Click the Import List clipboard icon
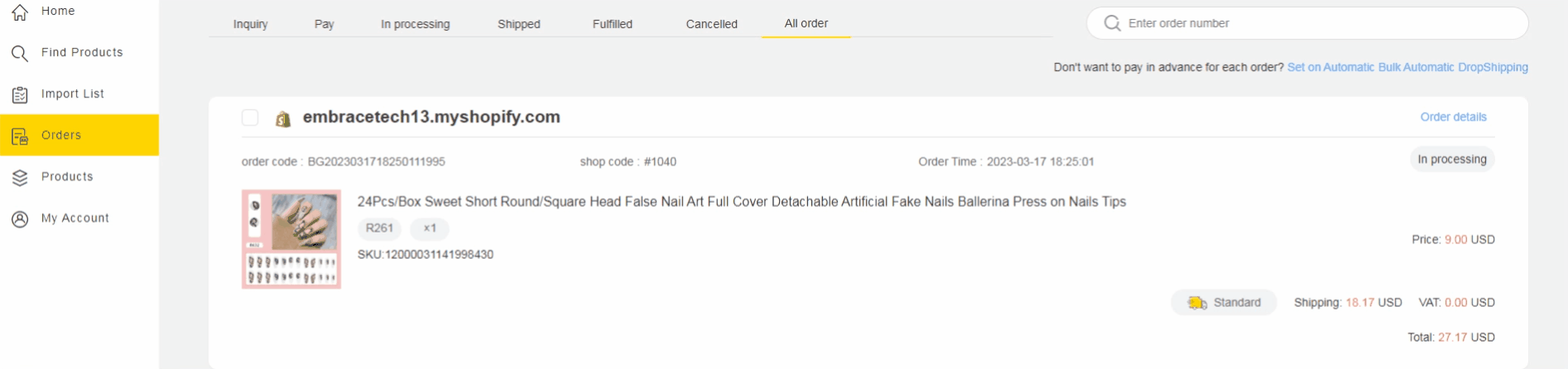This screenshot has width=1568, height=369. 20,95
